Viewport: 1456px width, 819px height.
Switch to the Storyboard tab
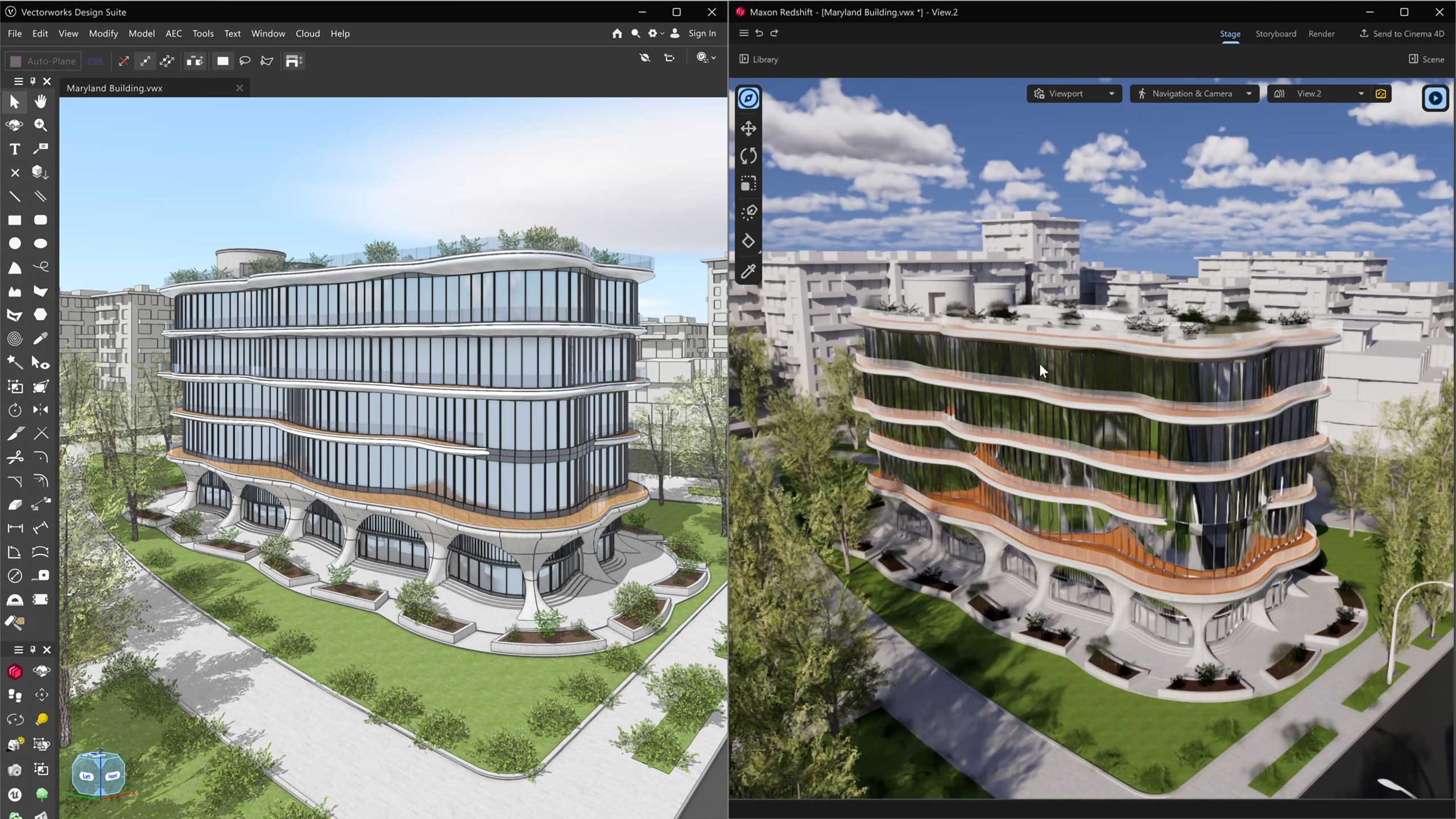pos(1275,34)
